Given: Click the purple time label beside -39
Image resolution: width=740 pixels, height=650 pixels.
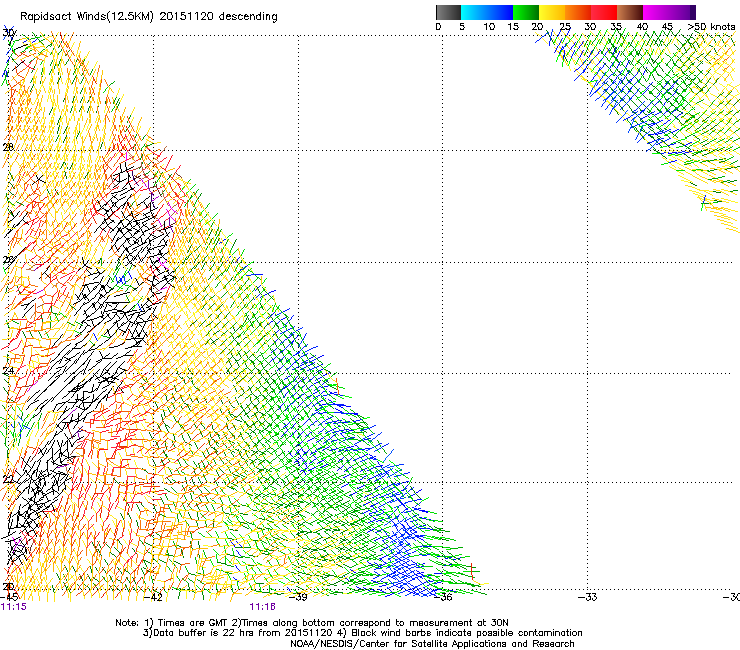Looking at the screenshot, I should click(x=262, y=607).
